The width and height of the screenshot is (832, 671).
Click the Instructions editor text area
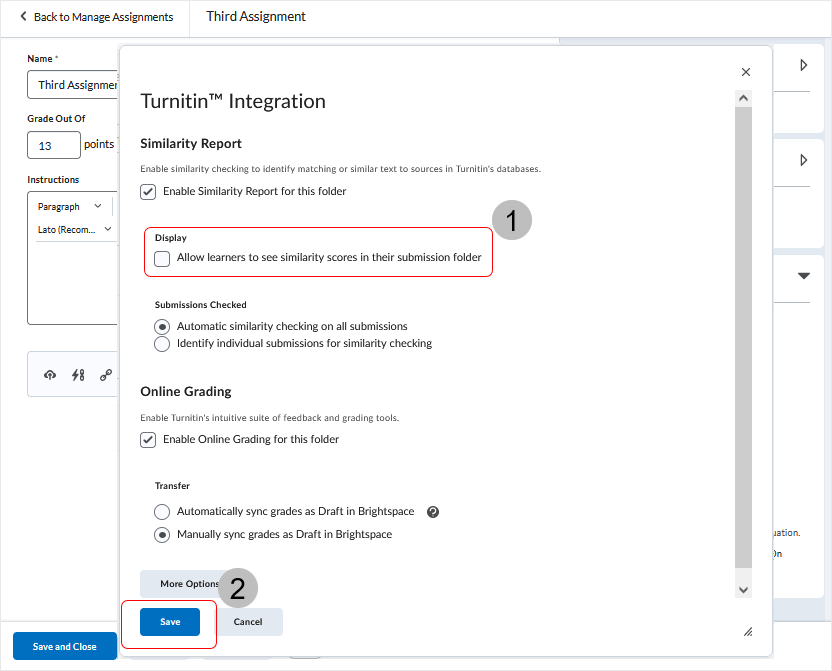click(x=73, y=284)
